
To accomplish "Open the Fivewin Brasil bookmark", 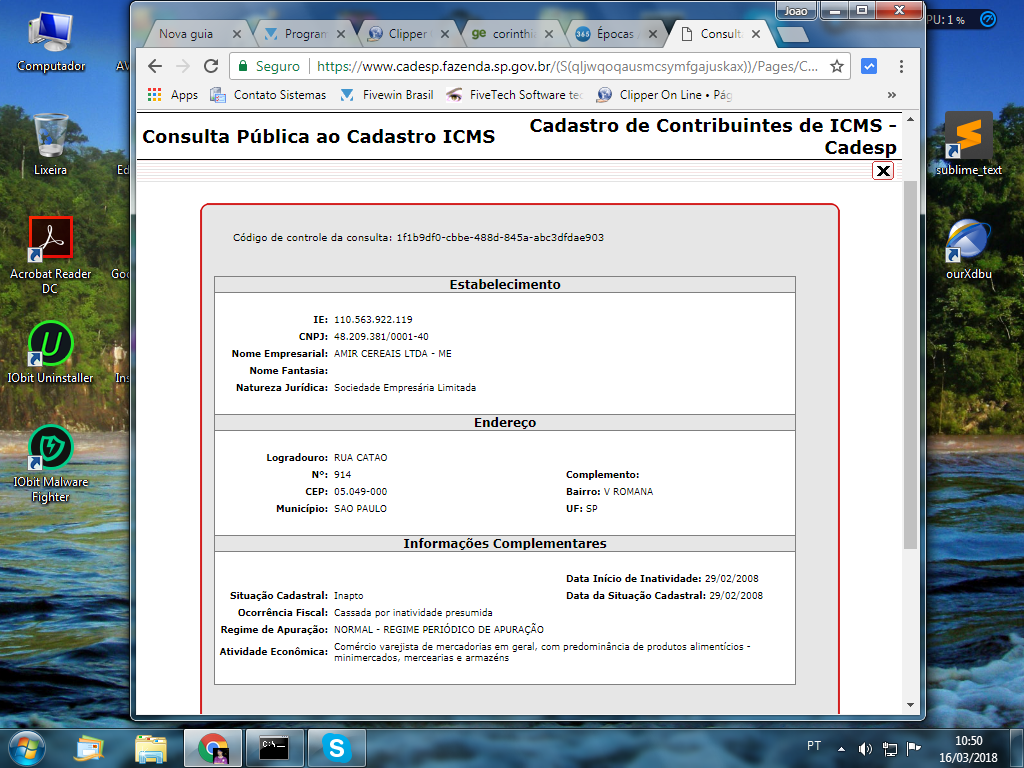I will [387, 95].
